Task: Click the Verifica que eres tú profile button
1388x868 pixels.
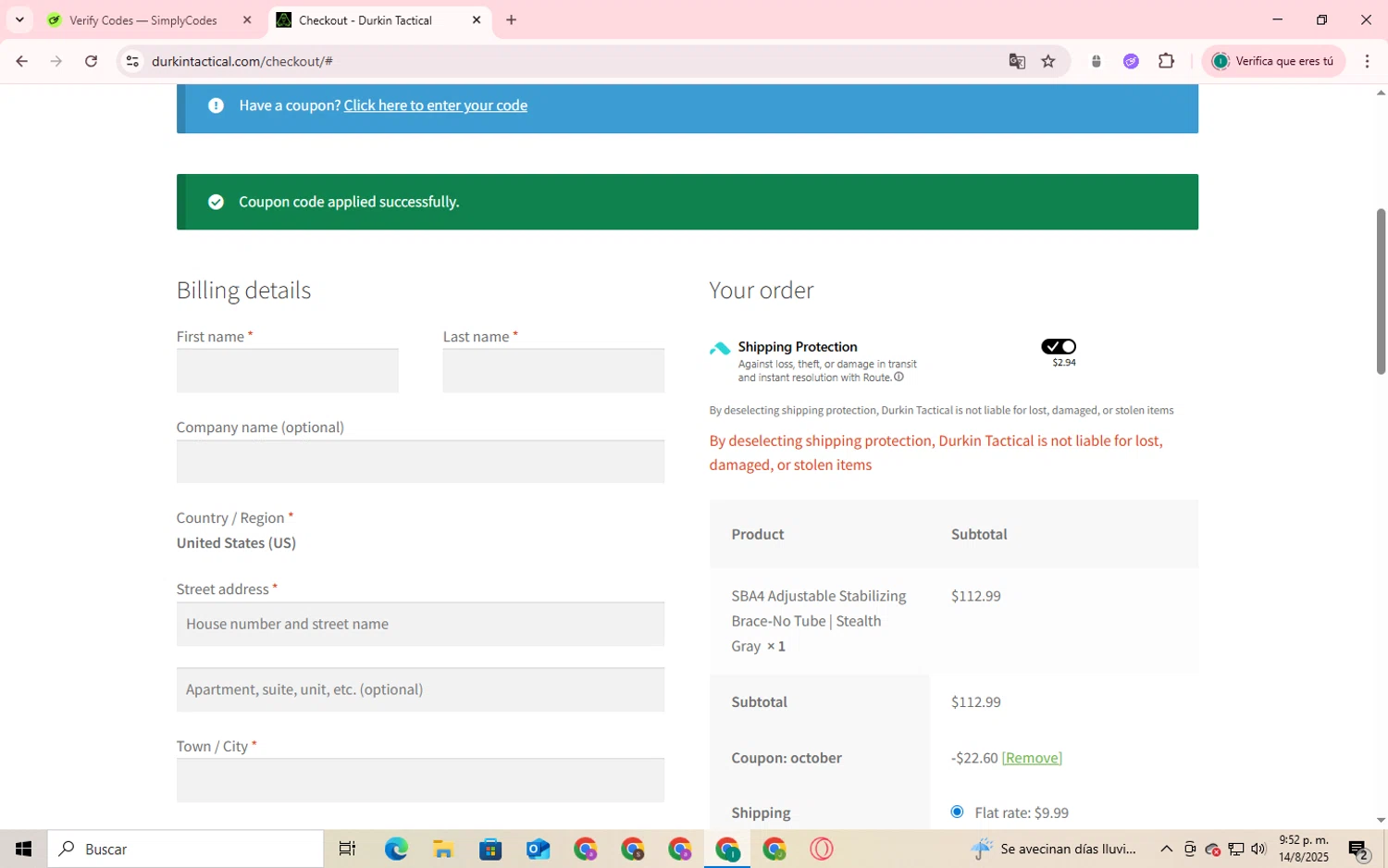Action: click(1273, 61)
